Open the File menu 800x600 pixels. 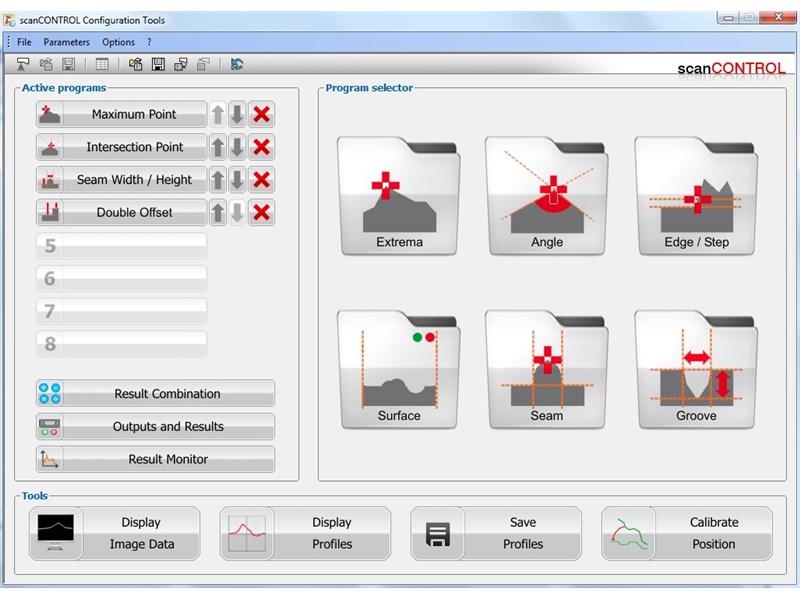[24, 42]
